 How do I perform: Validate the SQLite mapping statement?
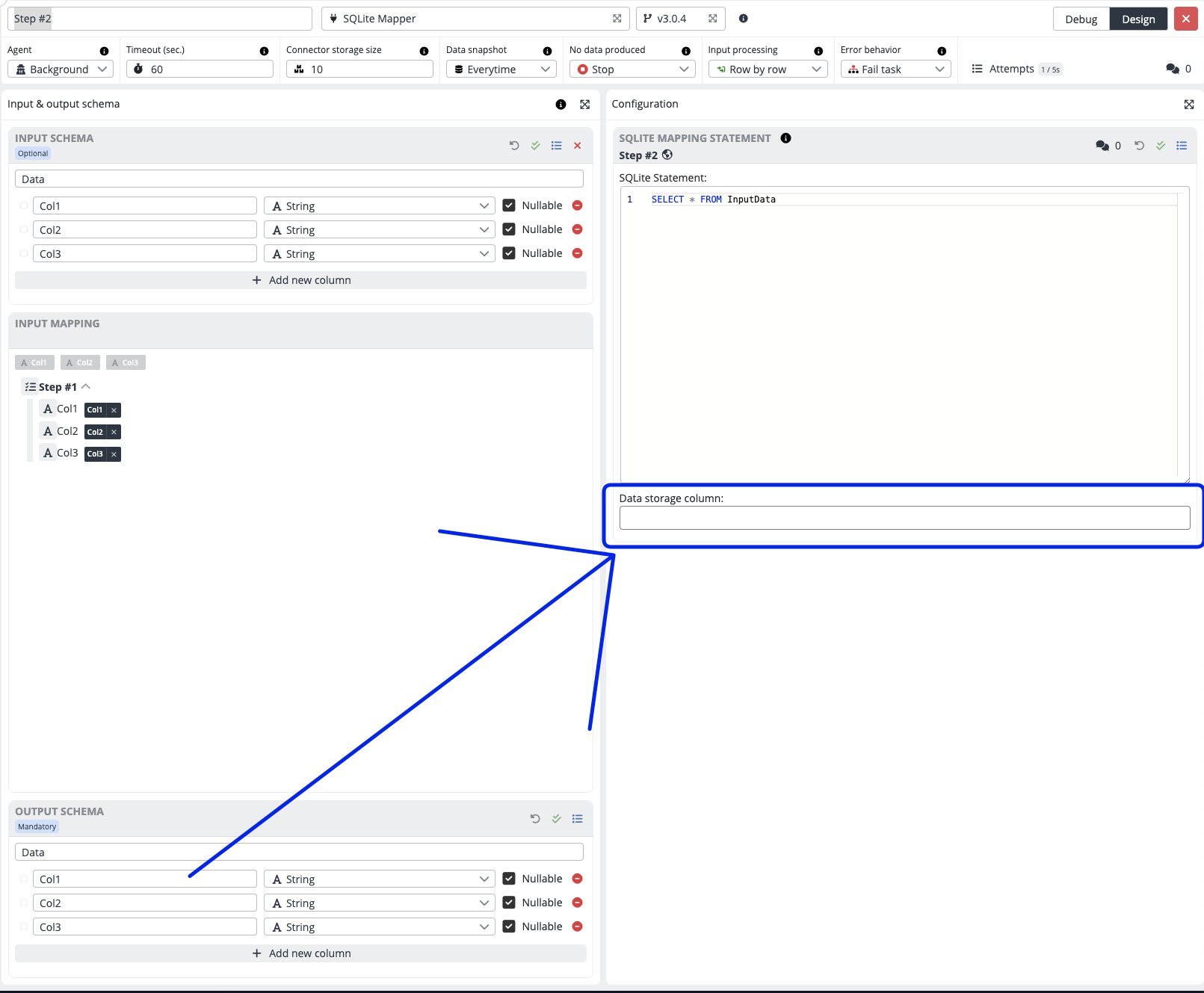click(1161, 146)
